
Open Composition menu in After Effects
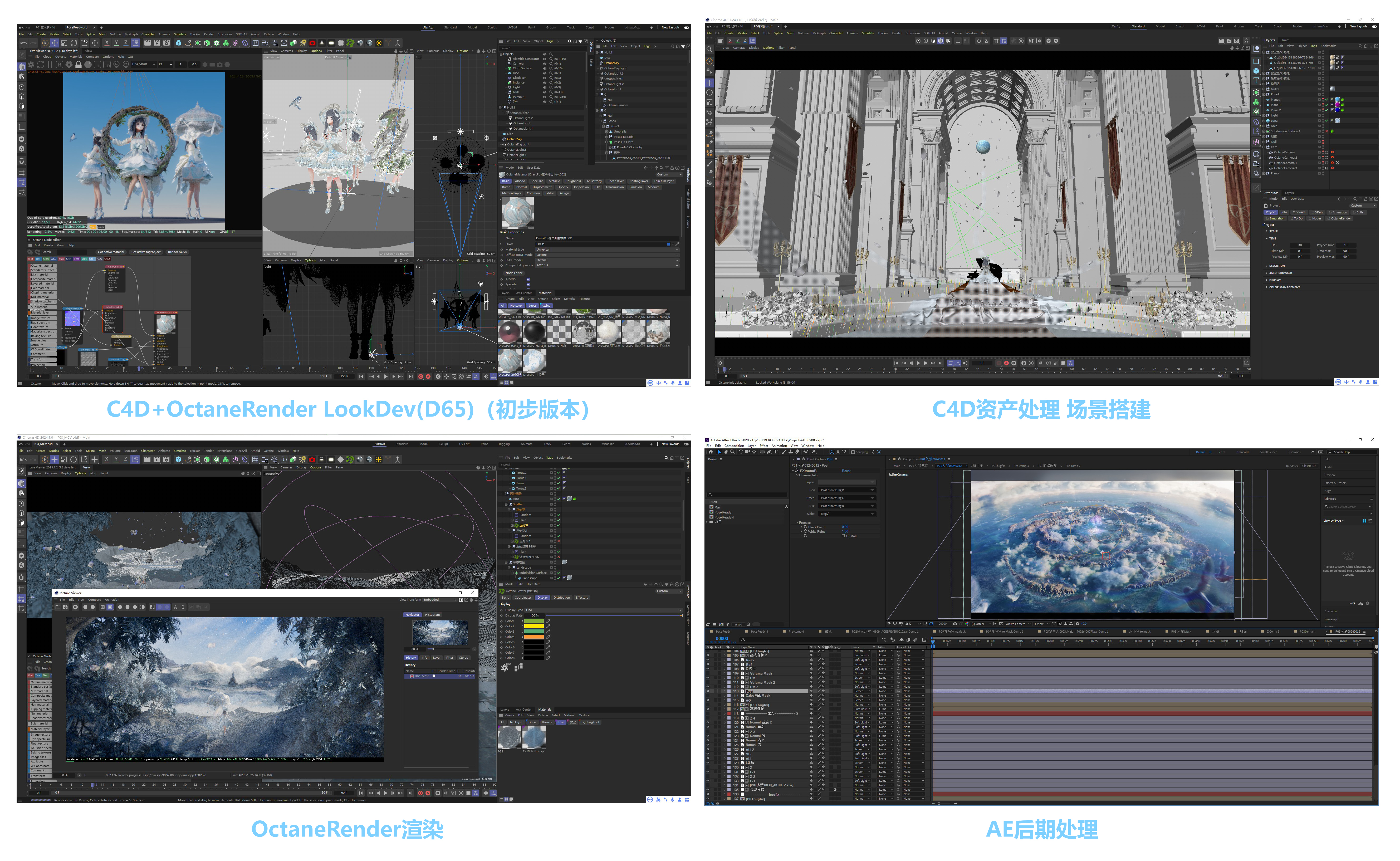pos(735,446)
